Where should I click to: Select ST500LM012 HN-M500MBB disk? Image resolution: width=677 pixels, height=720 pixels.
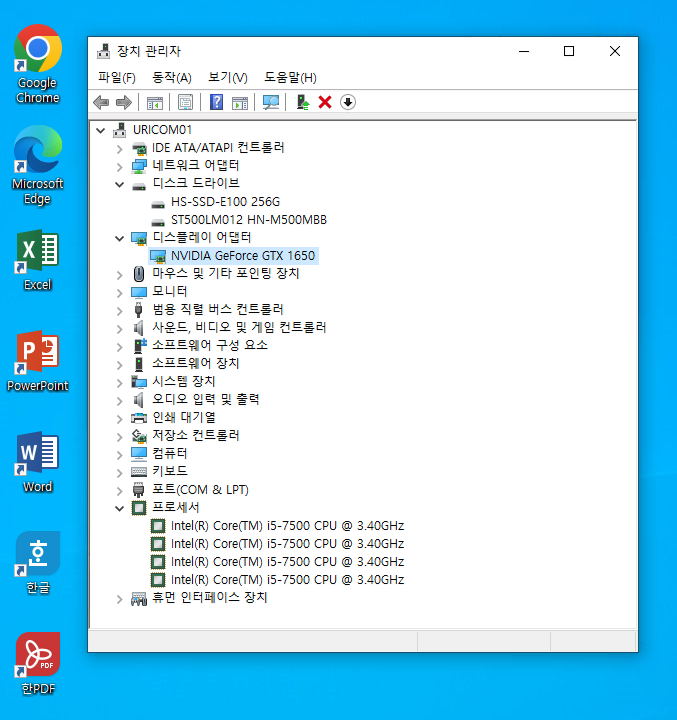[x=248, y=220]
